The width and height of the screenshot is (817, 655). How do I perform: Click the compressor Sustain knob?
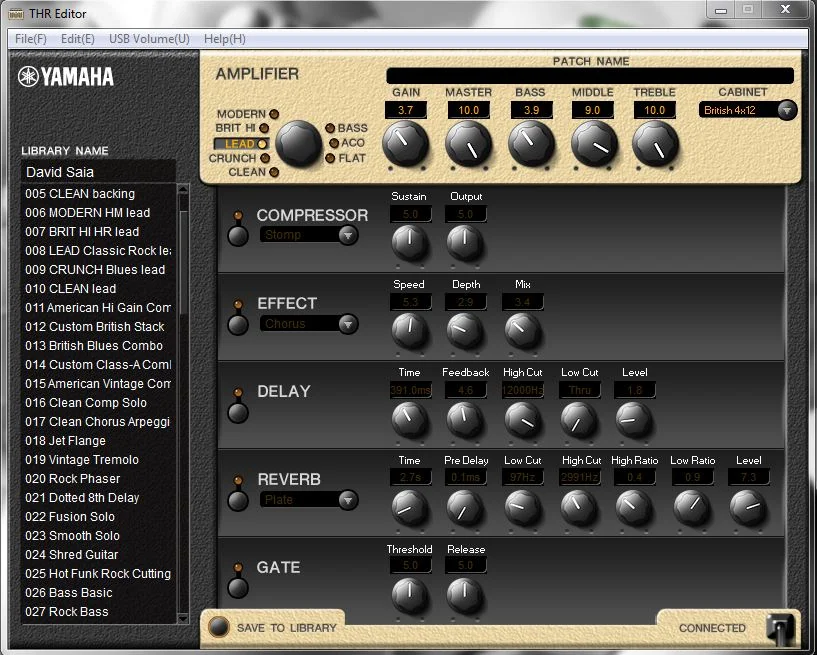[410, 242]
